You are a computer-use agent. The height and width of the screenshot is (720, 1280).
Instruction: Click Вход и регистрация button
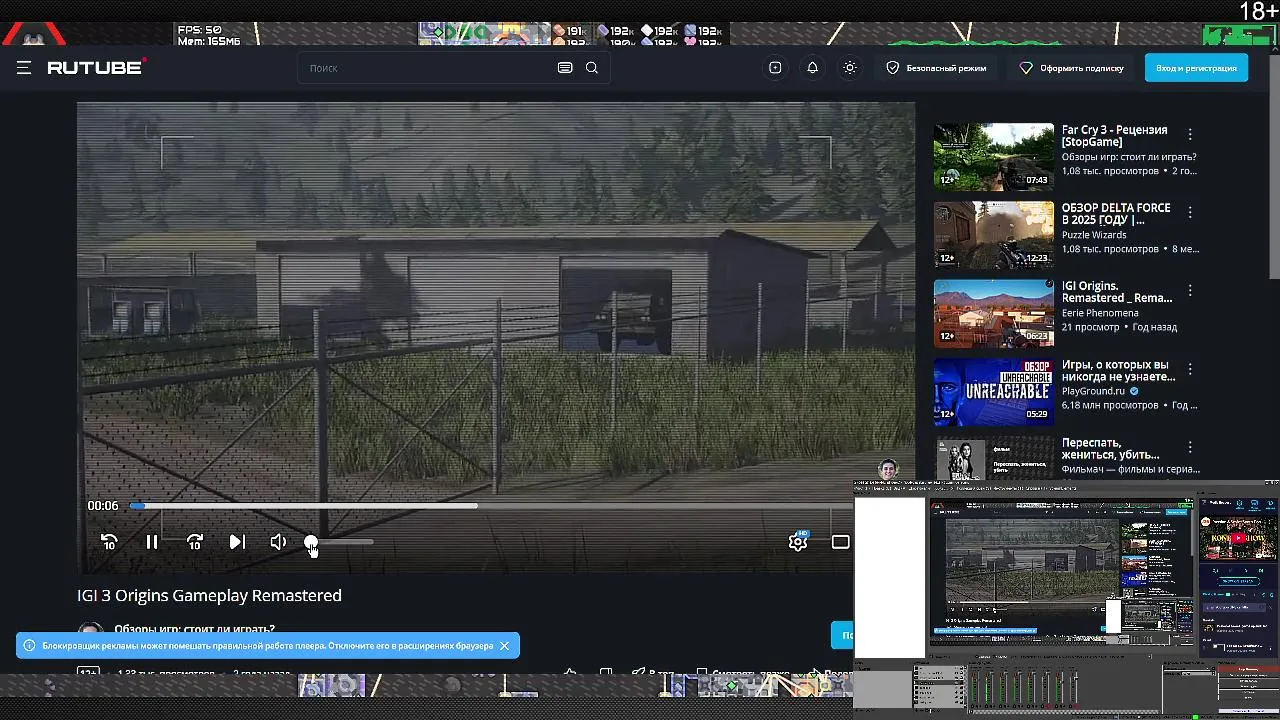click(1196, 68)
